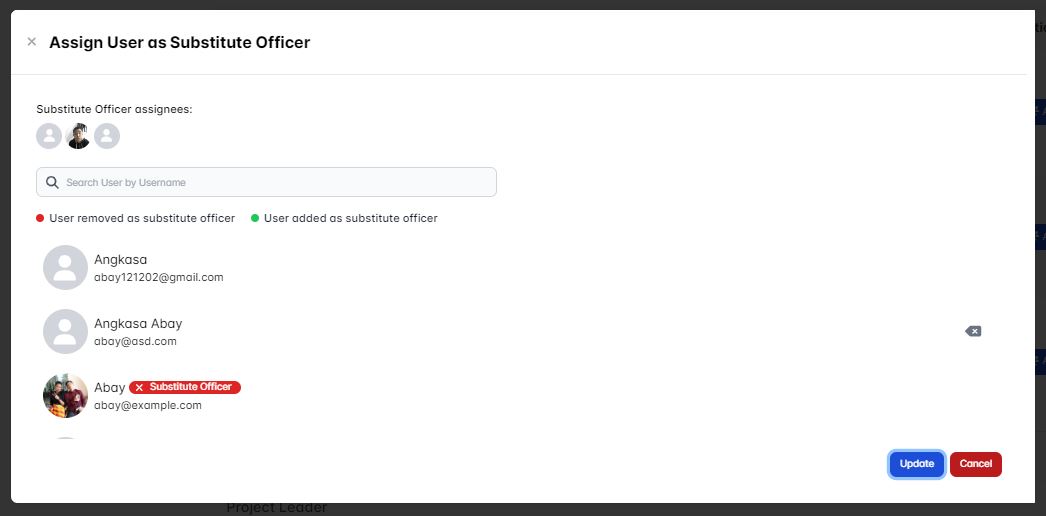
Task: Click the third assignee avatar placeholder
Action: click(107, 136)
